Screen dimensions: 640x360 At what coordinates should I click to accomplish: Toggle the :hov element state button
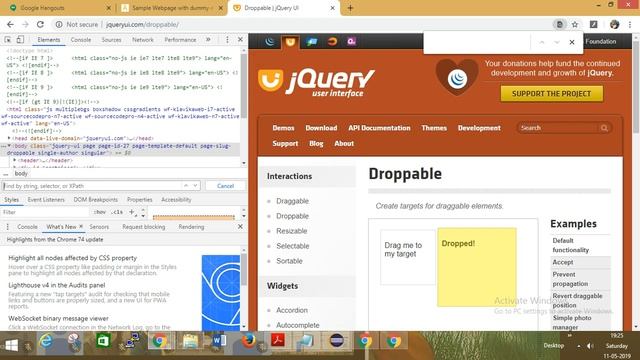100,212
